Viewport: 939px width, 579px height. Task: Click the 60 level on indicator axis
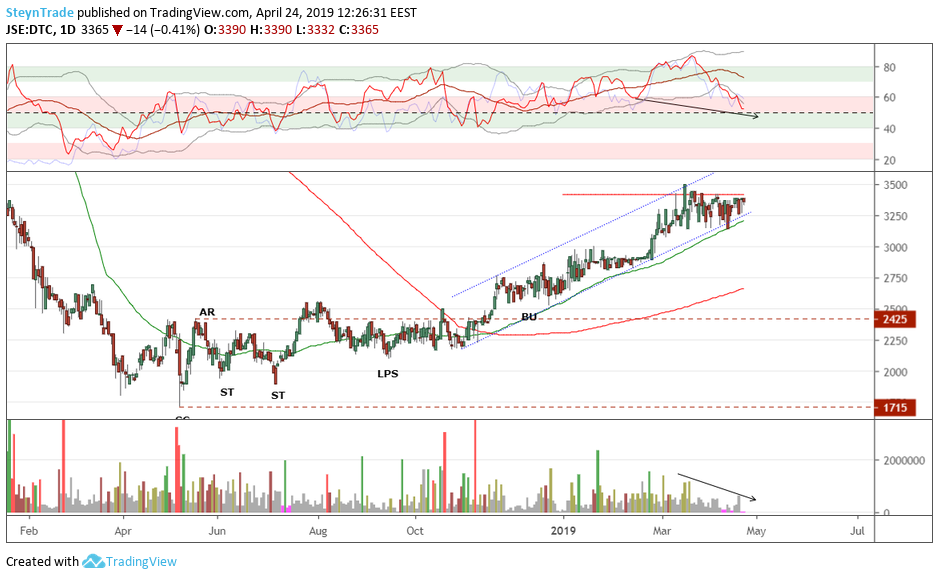[x=889, y=98]
